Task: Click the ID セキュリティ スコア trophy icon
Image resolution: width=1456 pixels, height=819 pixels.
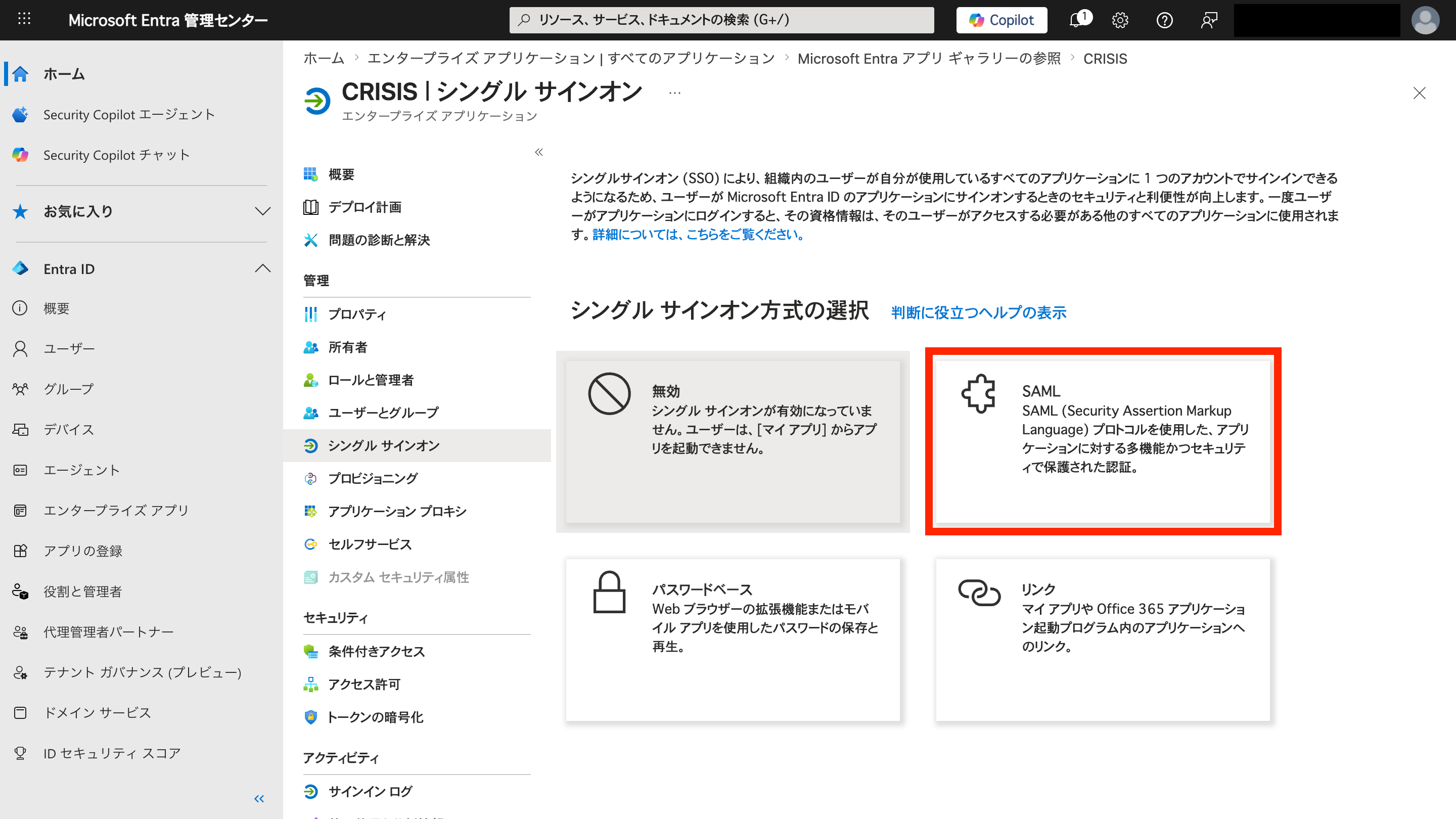Action: click(x=20, y=753)
